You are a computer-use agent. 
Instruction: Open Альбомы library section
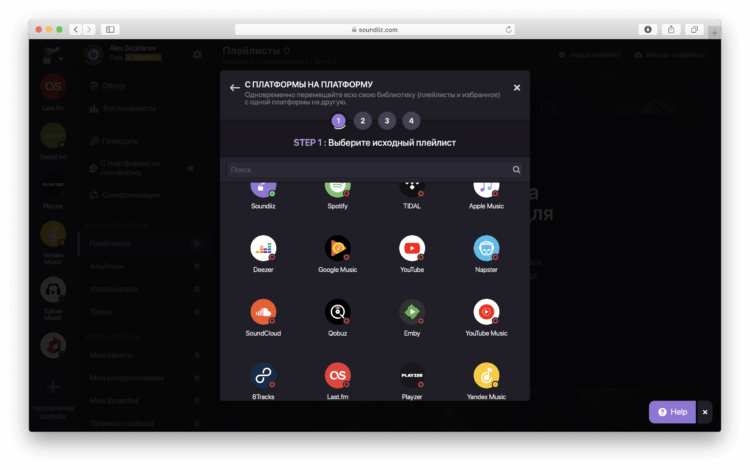[x=143, y=266]
